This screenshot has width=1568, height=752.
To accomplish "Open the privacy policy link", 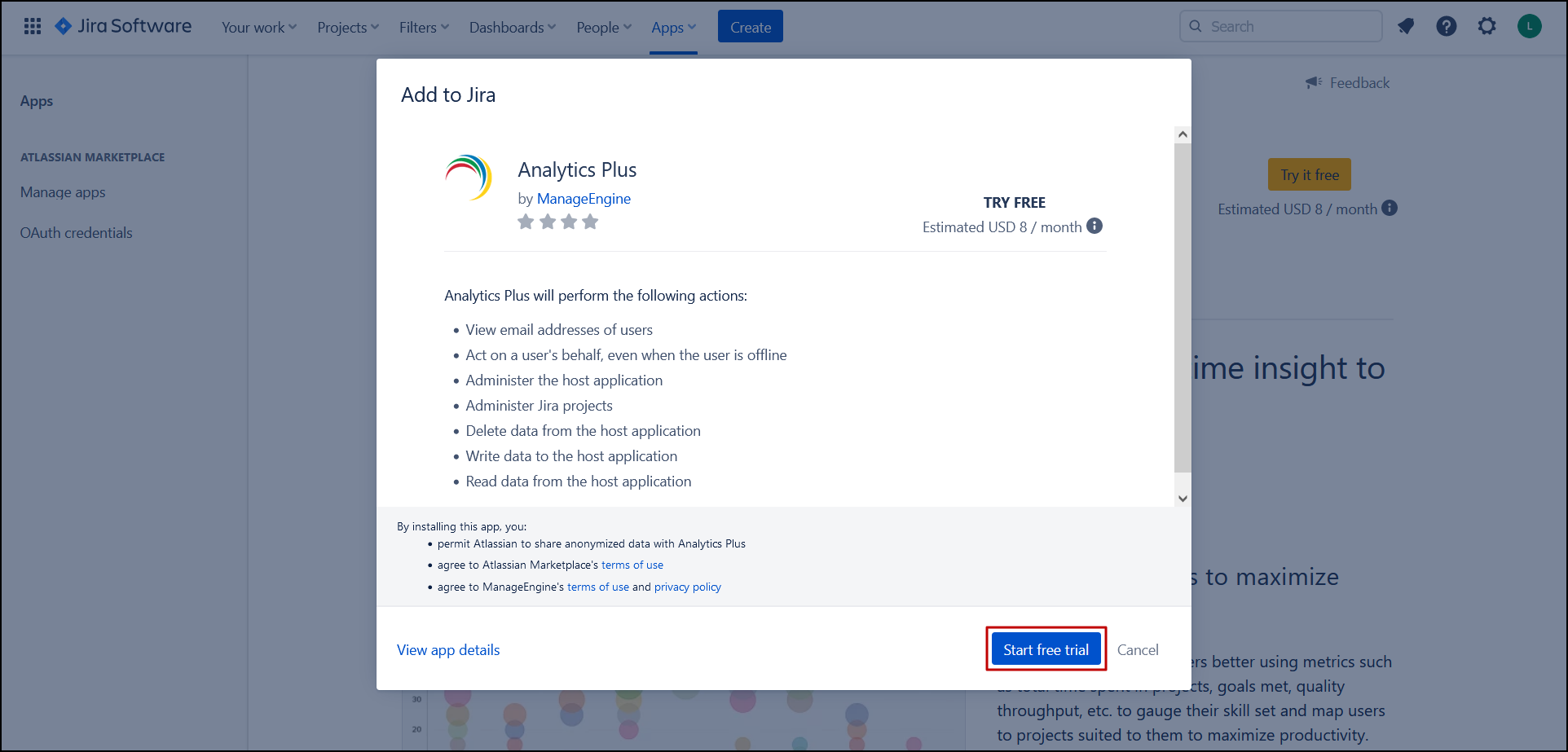I will (x=687, y=587).
